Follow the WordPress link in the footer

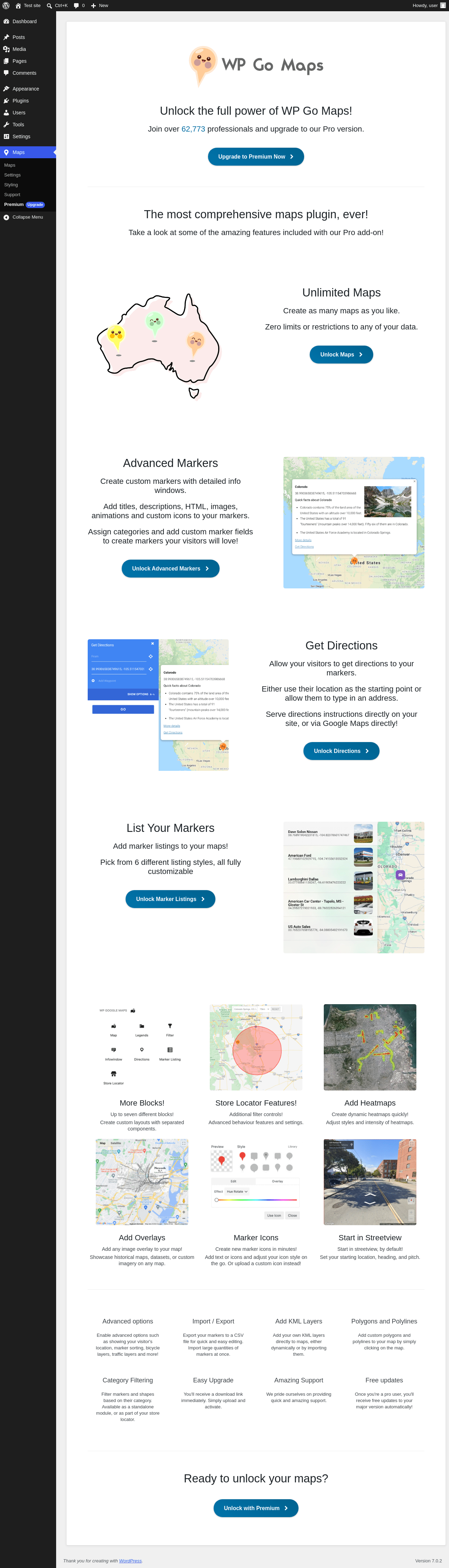(x=130, y=1560)
